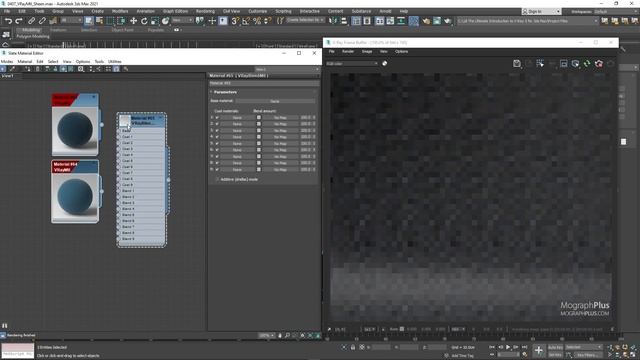Click the red teapot render icon in Frame Buffer

click(599, 63)
